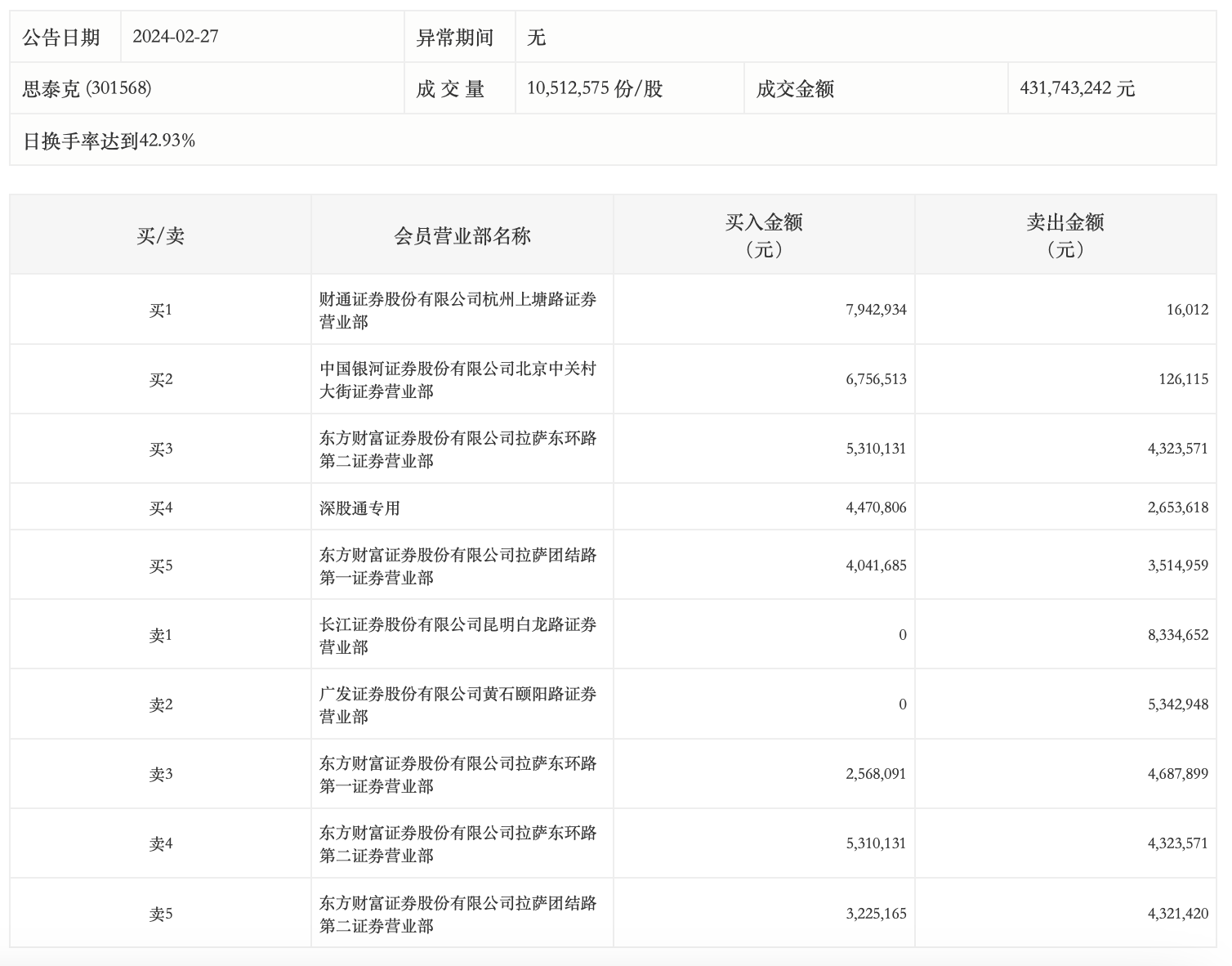The image size is (1232, 966).
Task: Select the 0 buy amount in 卖2 row
Action: tap(903, 705)
